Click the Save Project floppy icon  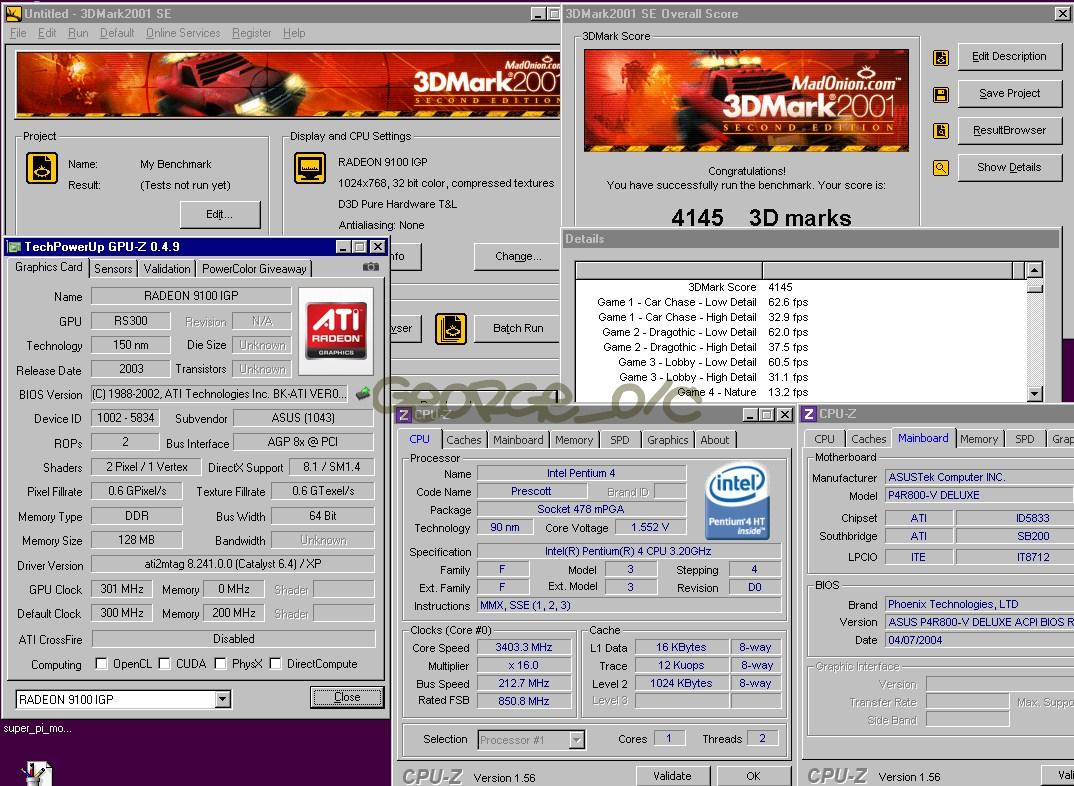coord(941,94)
